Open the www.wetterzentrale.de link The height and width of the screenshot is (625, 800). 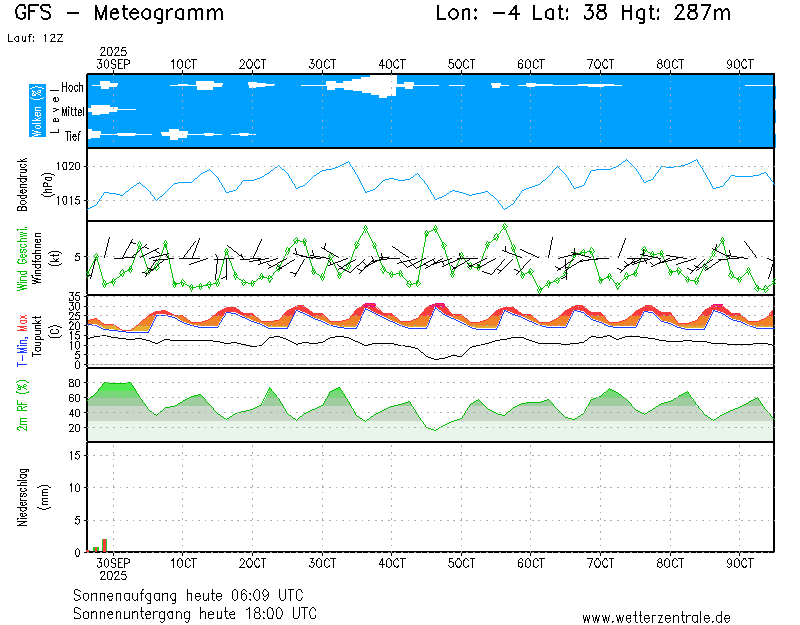coord(656,617)
